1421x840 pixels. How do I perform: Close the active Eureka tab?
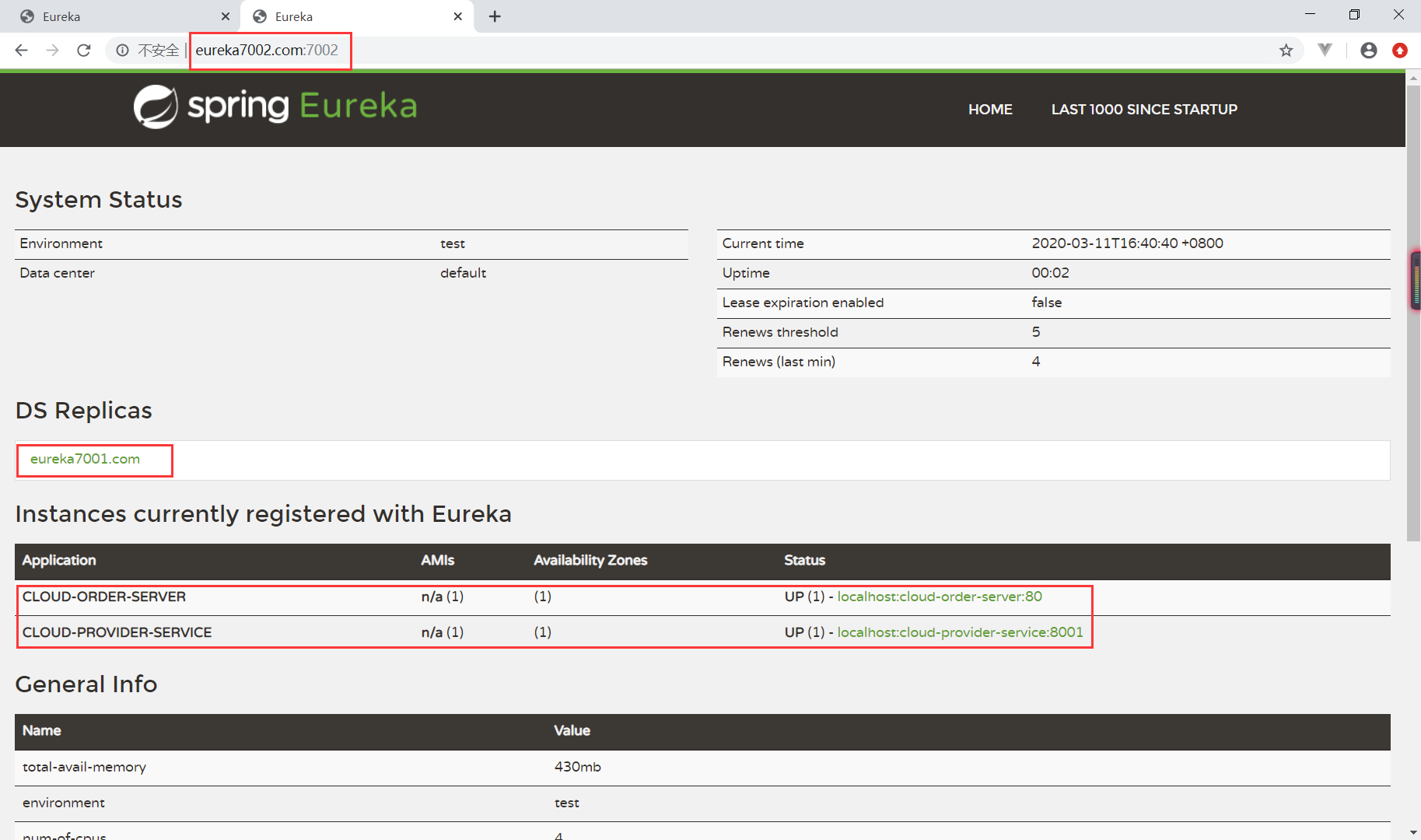457,16
